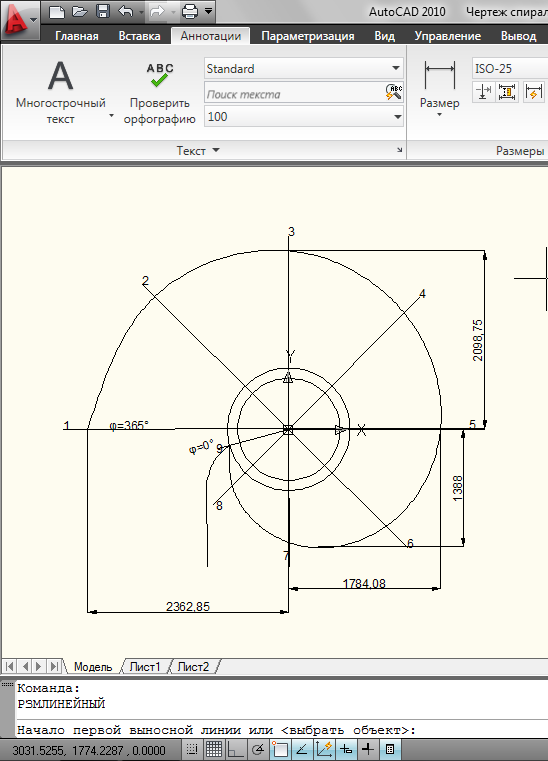The width and height of the screenshot is (548, 761).
Task: Toggle Object snap in status bar
Action: point(280,750)
